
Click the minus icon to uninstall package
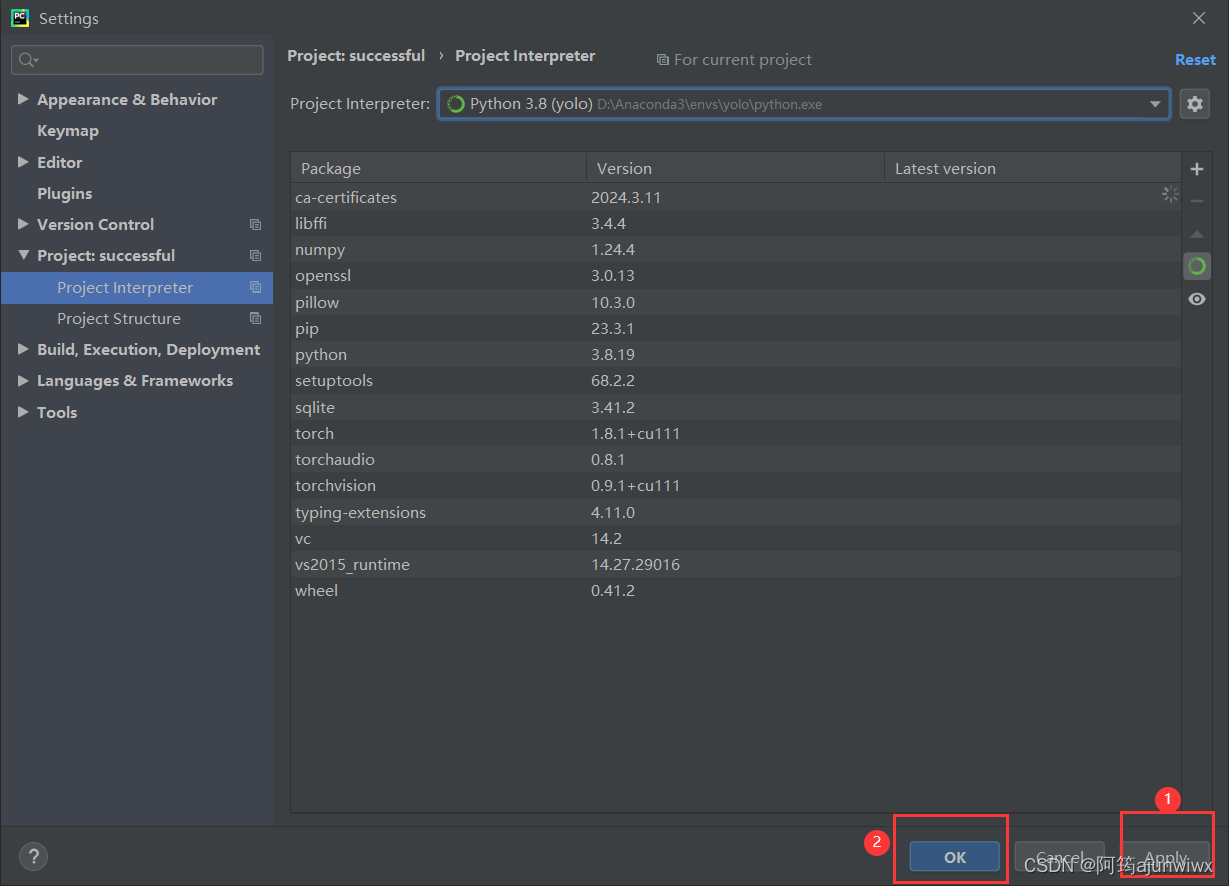(x=1197, y=201)
